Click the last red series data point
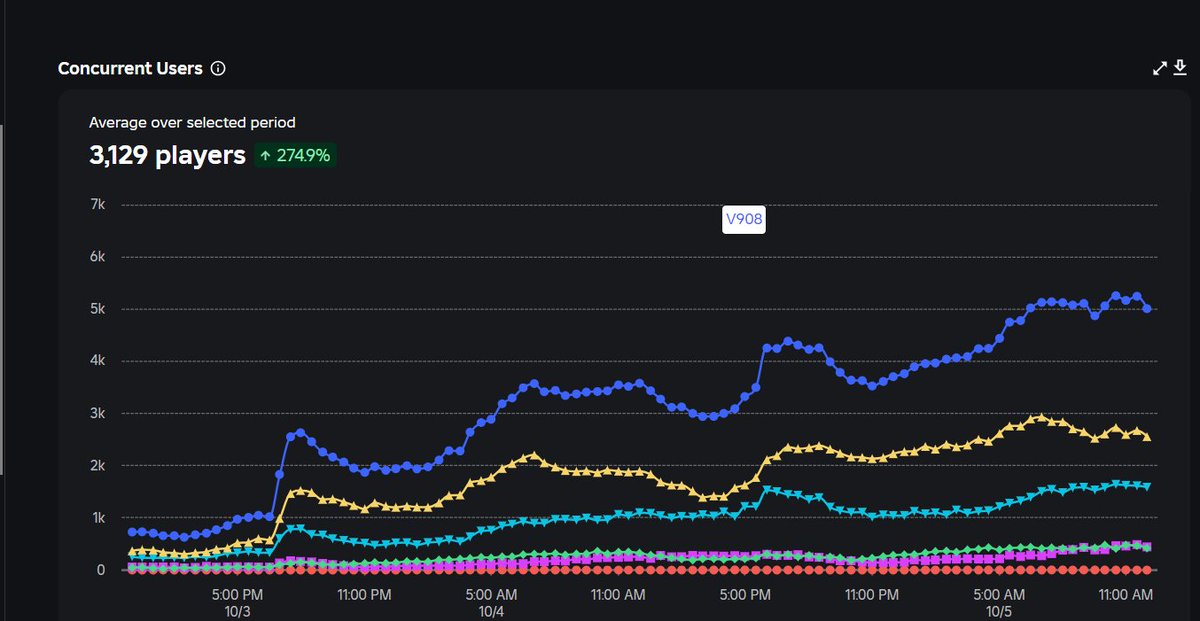Image resolution: width=1200 pixels, height=621 pixels. [x=1146, y=569]
